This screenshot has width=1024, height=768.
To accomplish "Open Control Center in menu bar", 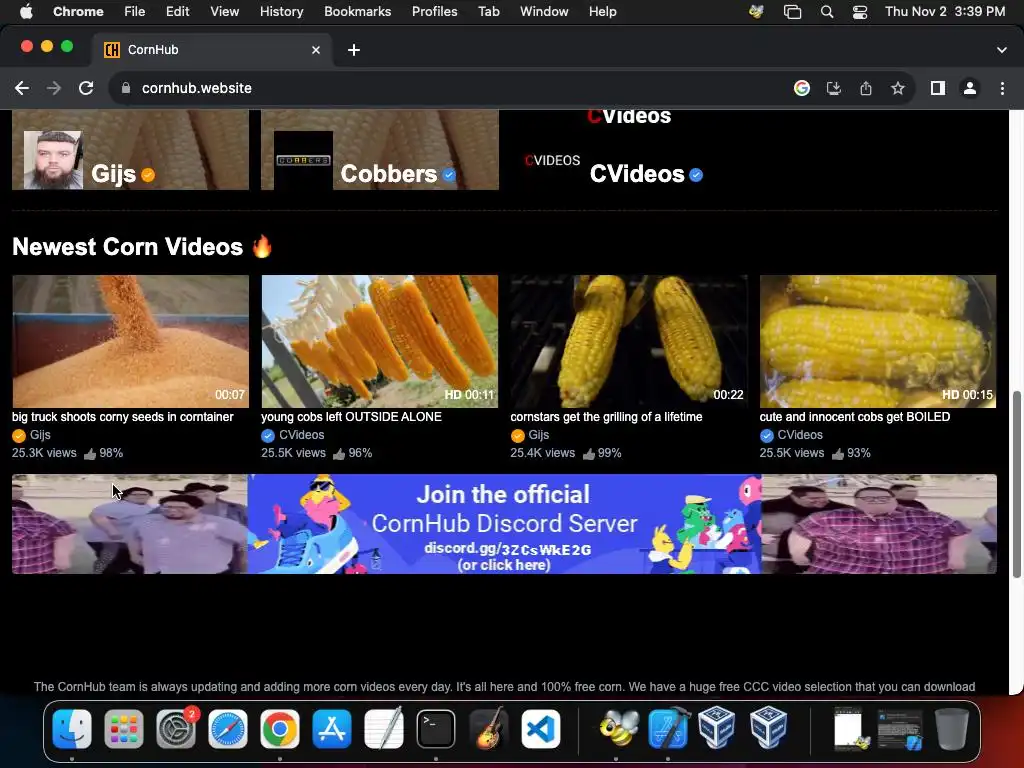I will click(860, 12).
